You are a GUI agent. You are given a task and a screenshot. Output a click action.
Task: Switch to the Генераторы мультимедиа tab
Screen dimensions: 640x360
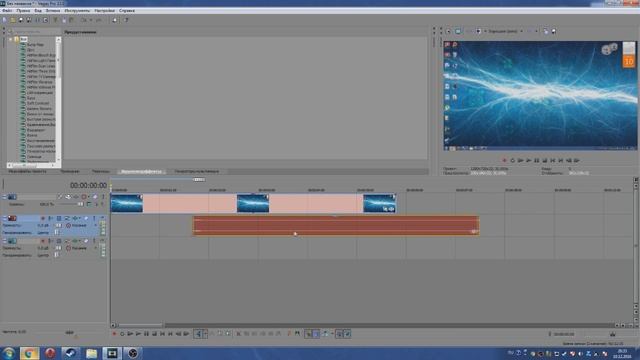coord(197,171)
